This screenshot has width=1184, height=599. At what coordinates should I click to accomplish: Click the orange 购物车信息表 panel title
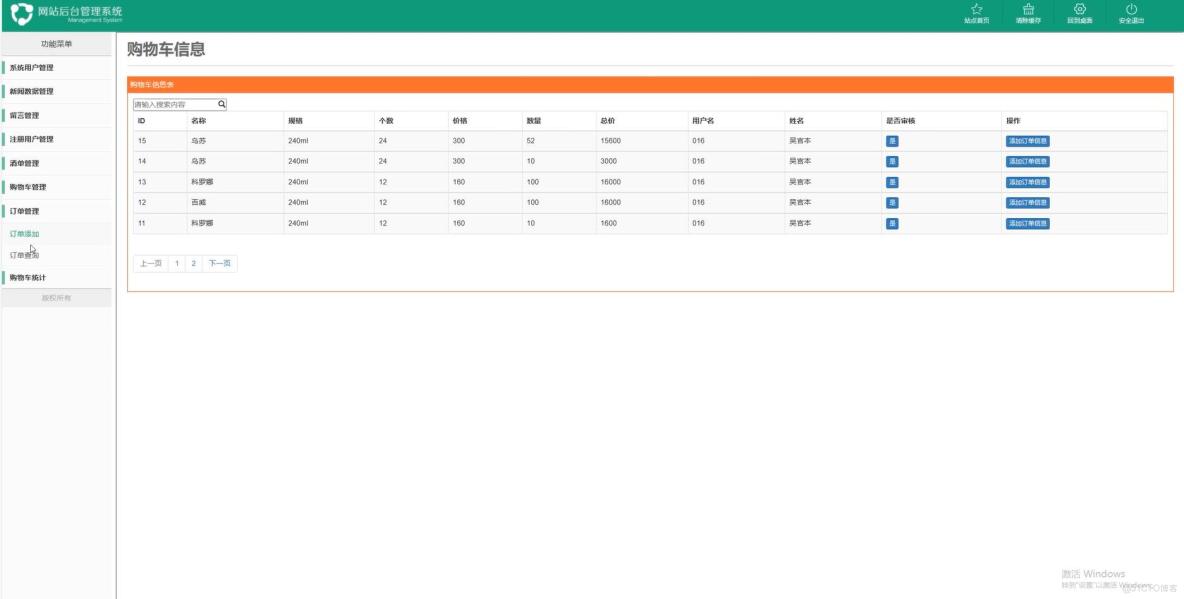tap(152, 85)
